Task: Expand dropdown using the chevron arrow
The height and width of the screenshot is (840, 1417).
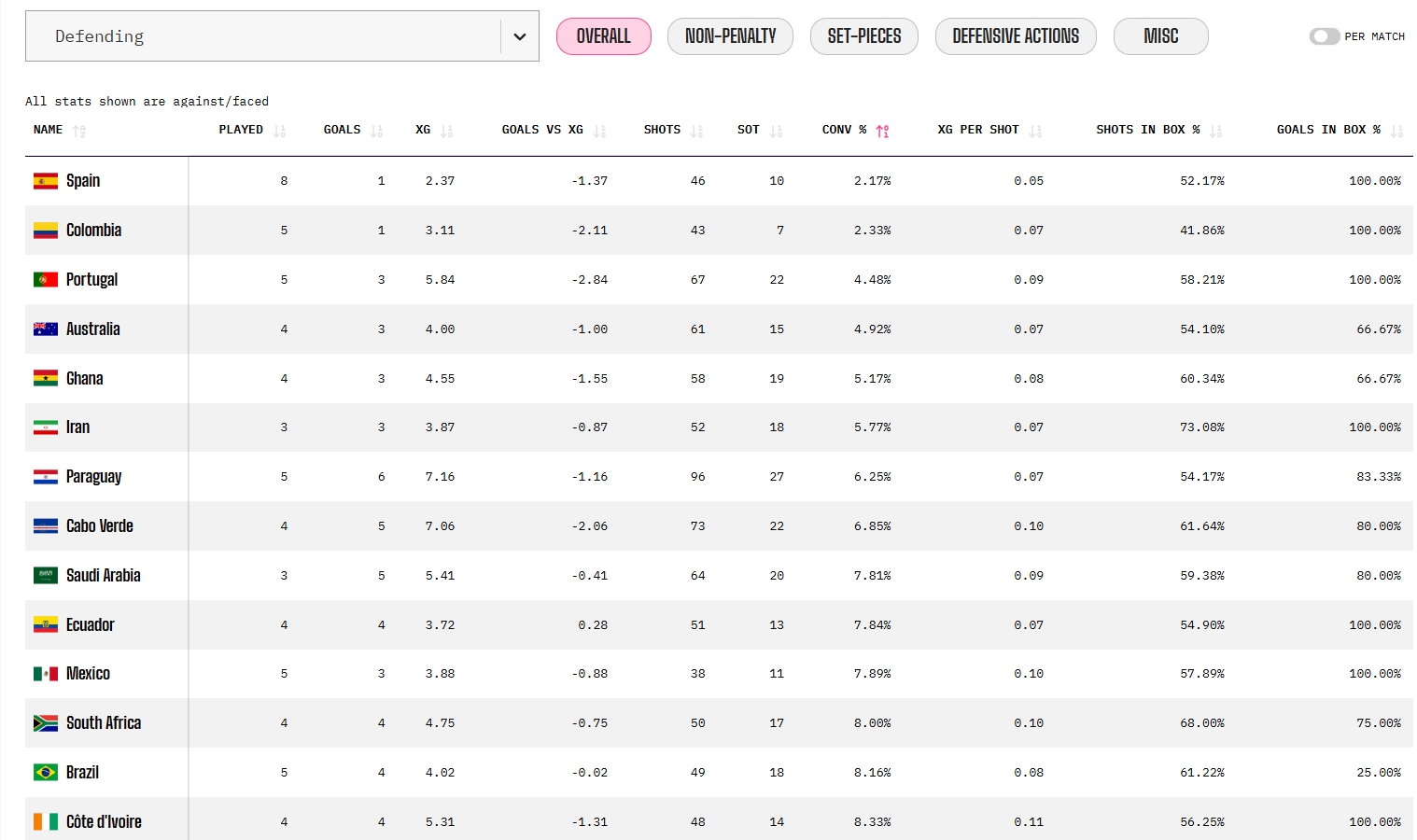Action: coord(520,36)
